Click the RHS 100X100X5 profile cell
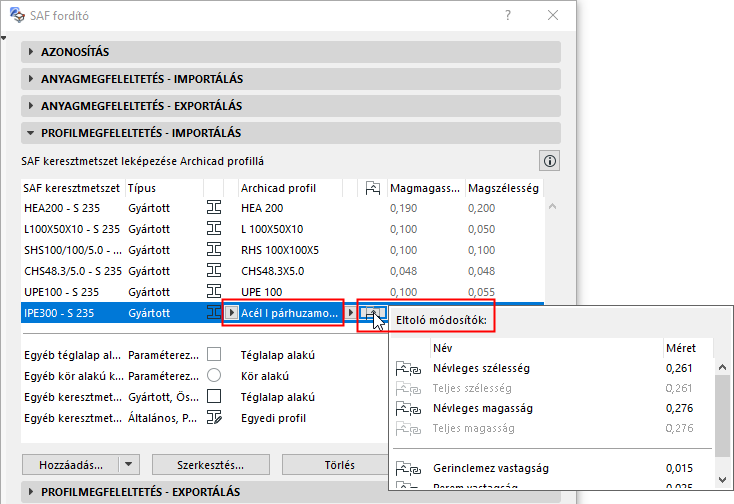Screen dimensions: 734x504 280,250
